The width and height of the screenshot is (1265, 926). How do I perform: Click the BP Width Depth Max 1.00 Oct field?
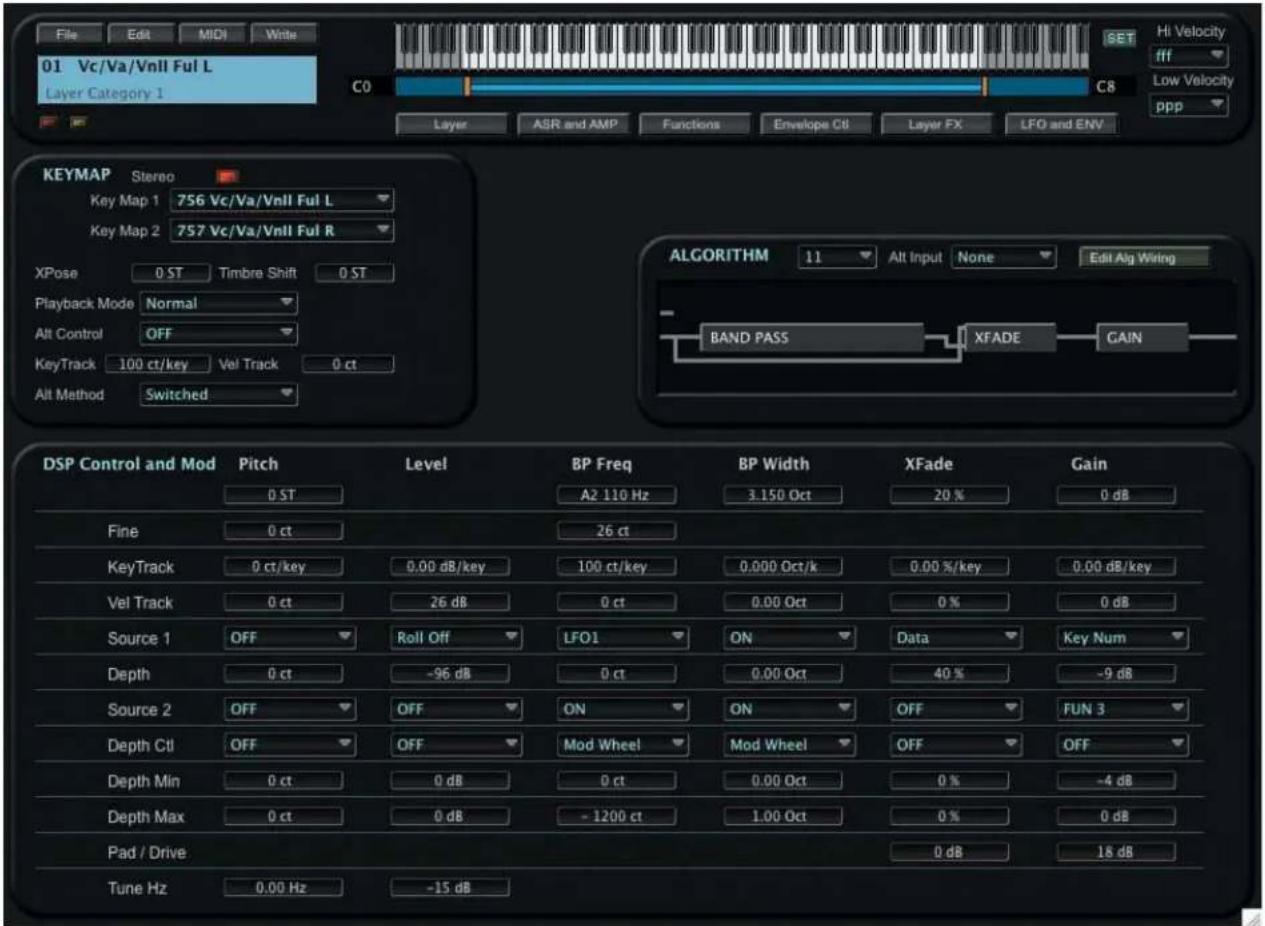(x=783, y=816)
